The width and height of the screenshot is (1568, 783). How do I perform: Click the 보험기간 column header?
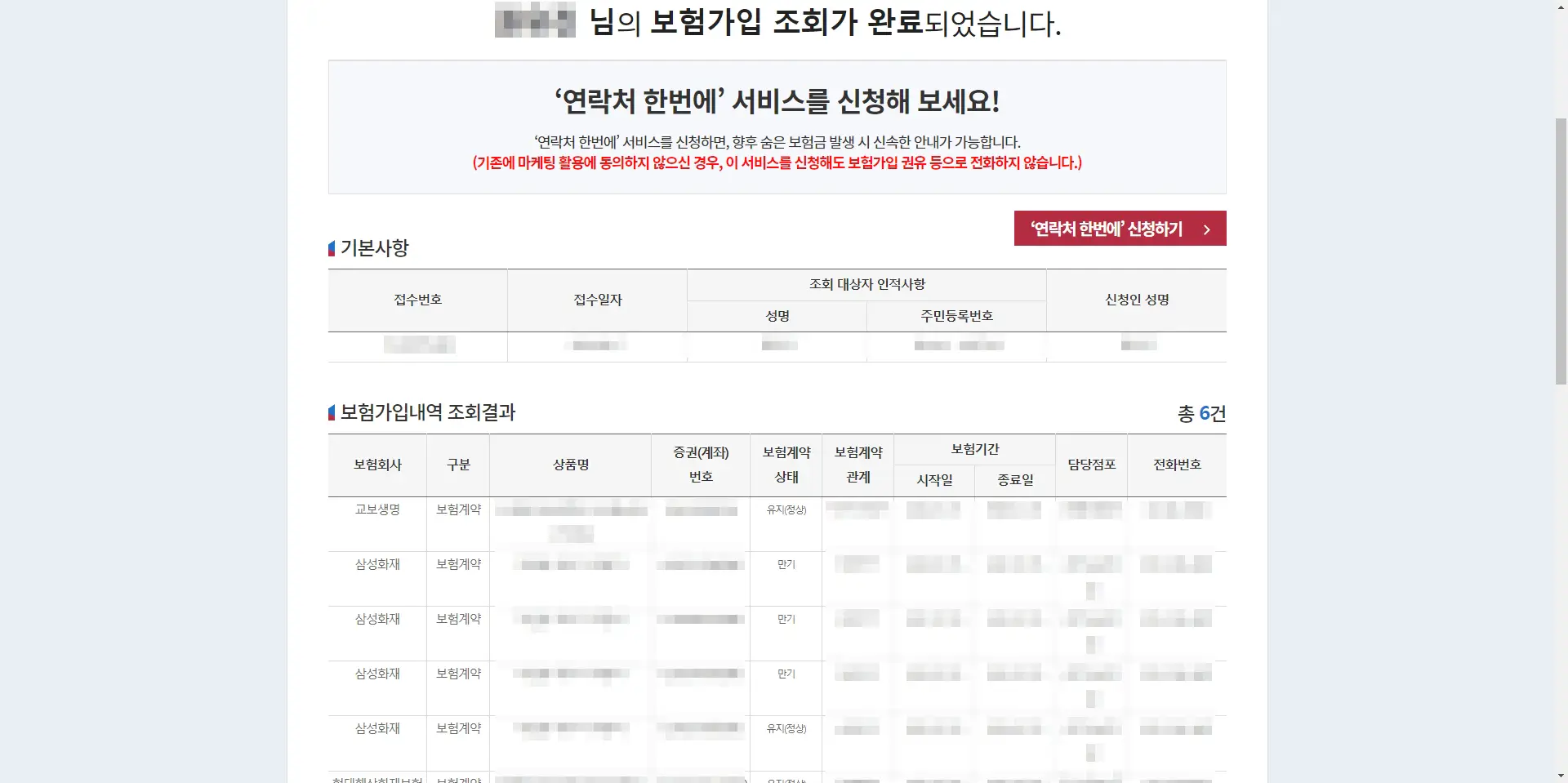pyautogui.click(x=975, y=449)
